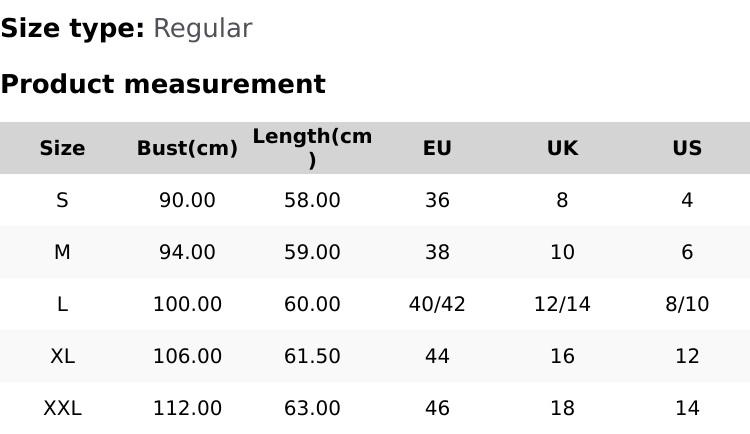Screen dimensions: 750x434
Task: Click the XXL size row label
Action: point(62,408)
